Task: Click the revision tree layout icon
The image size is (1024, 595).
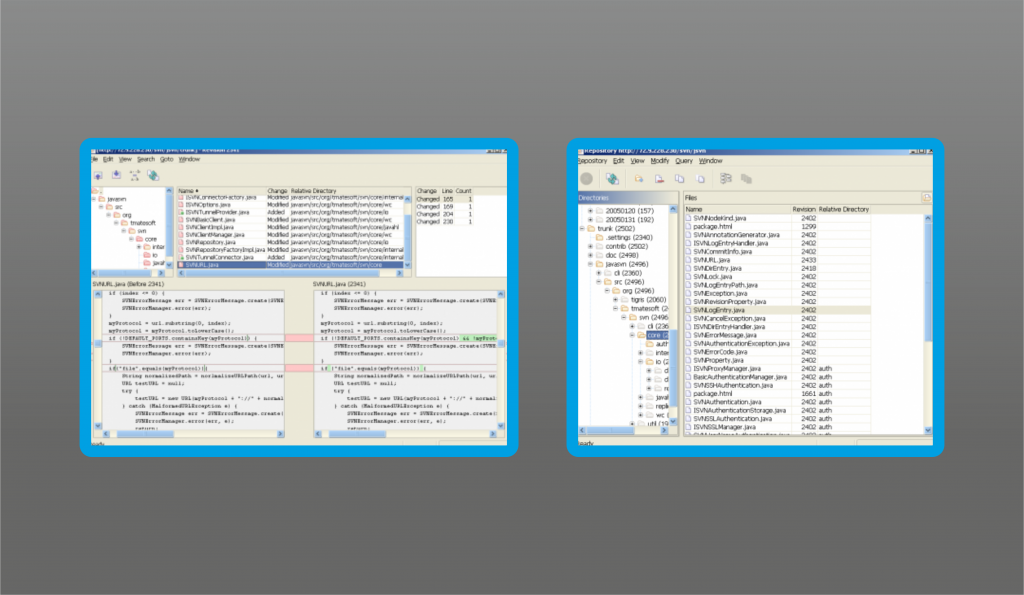Action: pyautogui.click(x=726, y=178)
